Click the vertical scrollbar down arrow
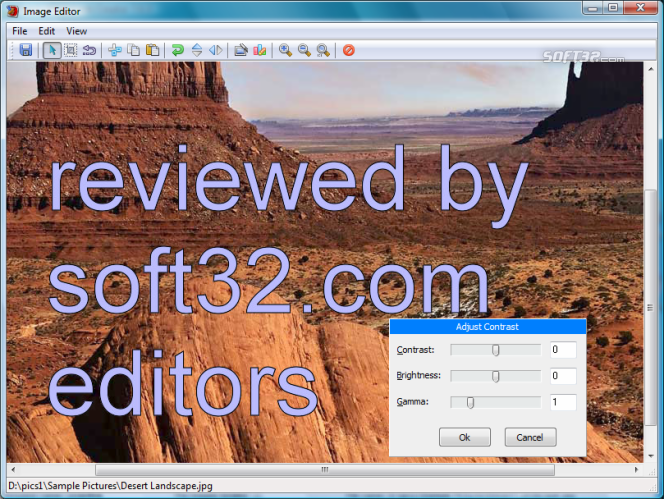Screen dimensions: 664x499 (650, 456)
